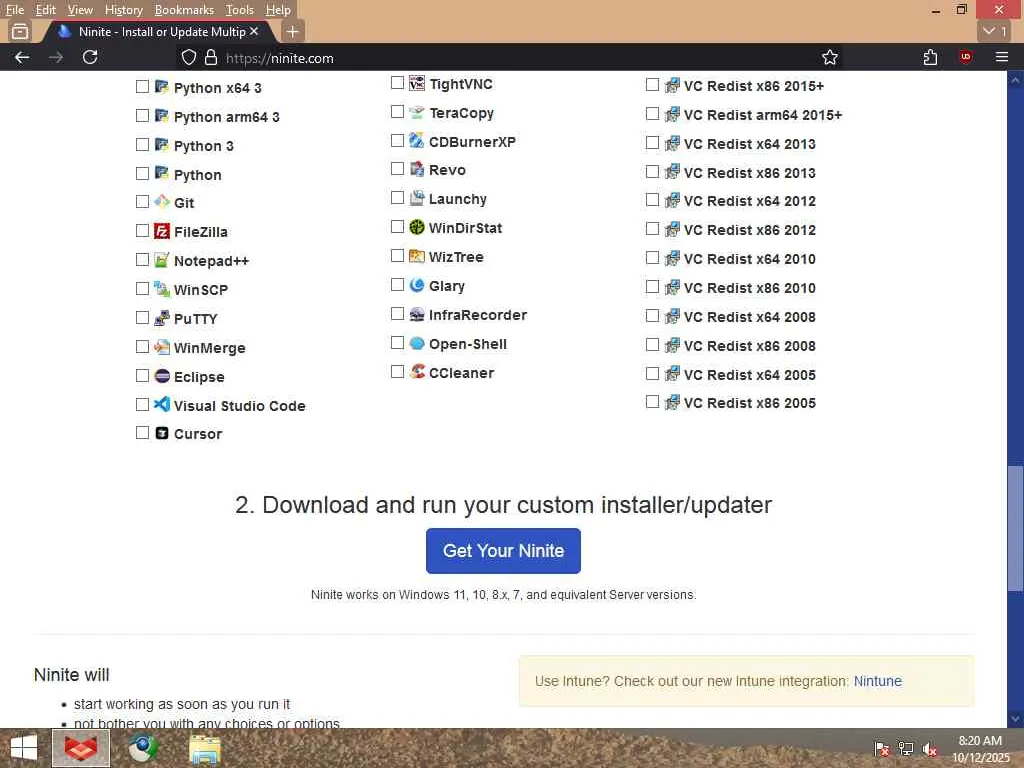
Task: Close the Ninite tab
Action: coord(254,31)
